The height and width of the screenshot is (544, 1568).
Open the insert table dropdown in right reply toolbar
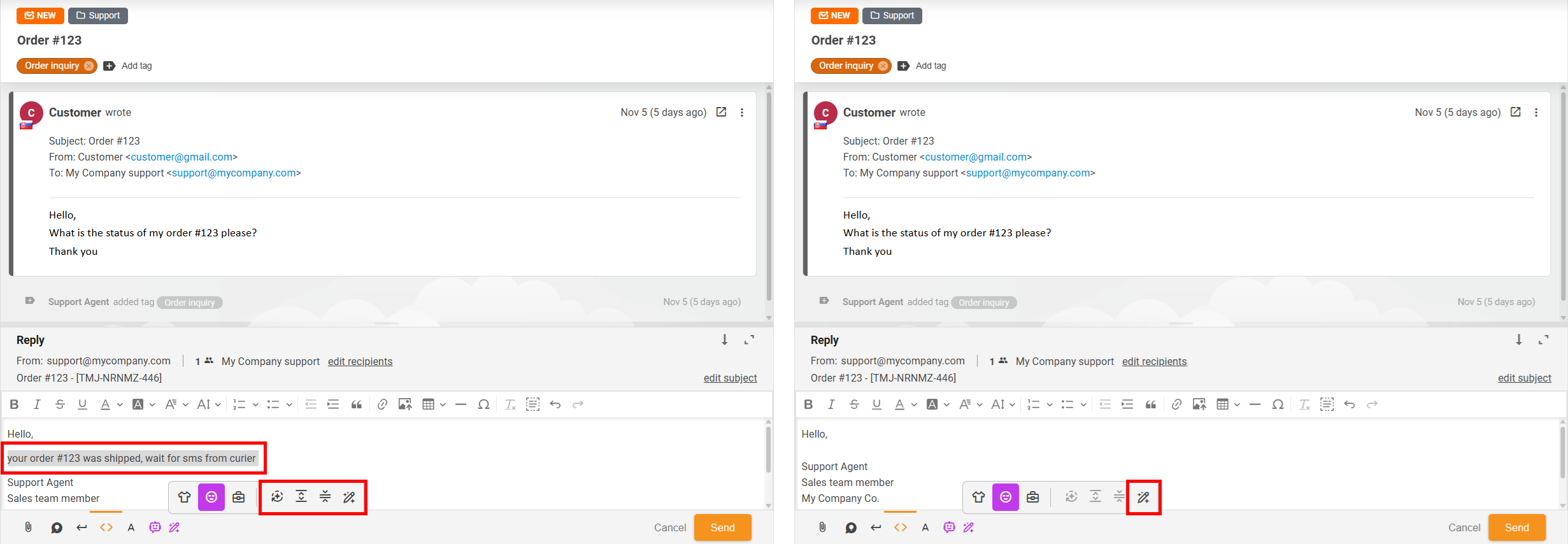click(x=1236, y=404)
